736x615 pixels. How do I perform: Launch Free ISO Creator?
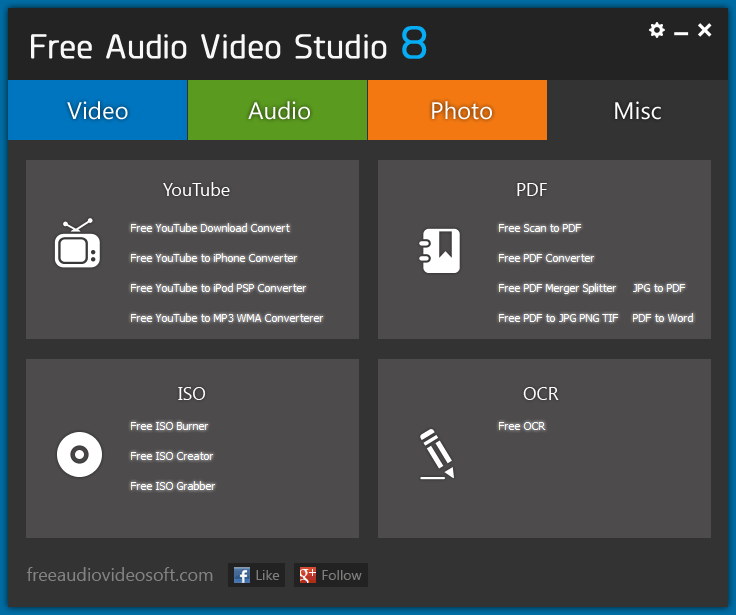pos(171,456)
